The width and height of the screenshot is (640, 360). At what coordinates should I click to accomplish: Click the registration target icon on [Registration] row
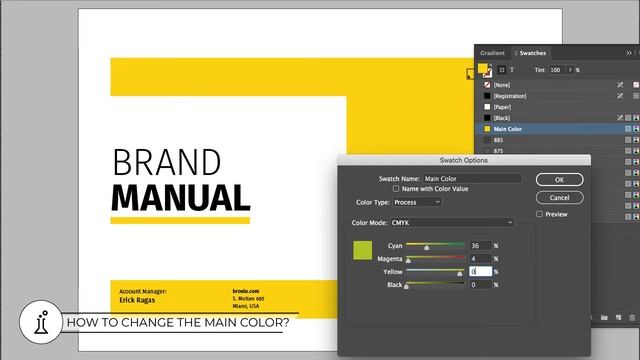coord(636,96)
